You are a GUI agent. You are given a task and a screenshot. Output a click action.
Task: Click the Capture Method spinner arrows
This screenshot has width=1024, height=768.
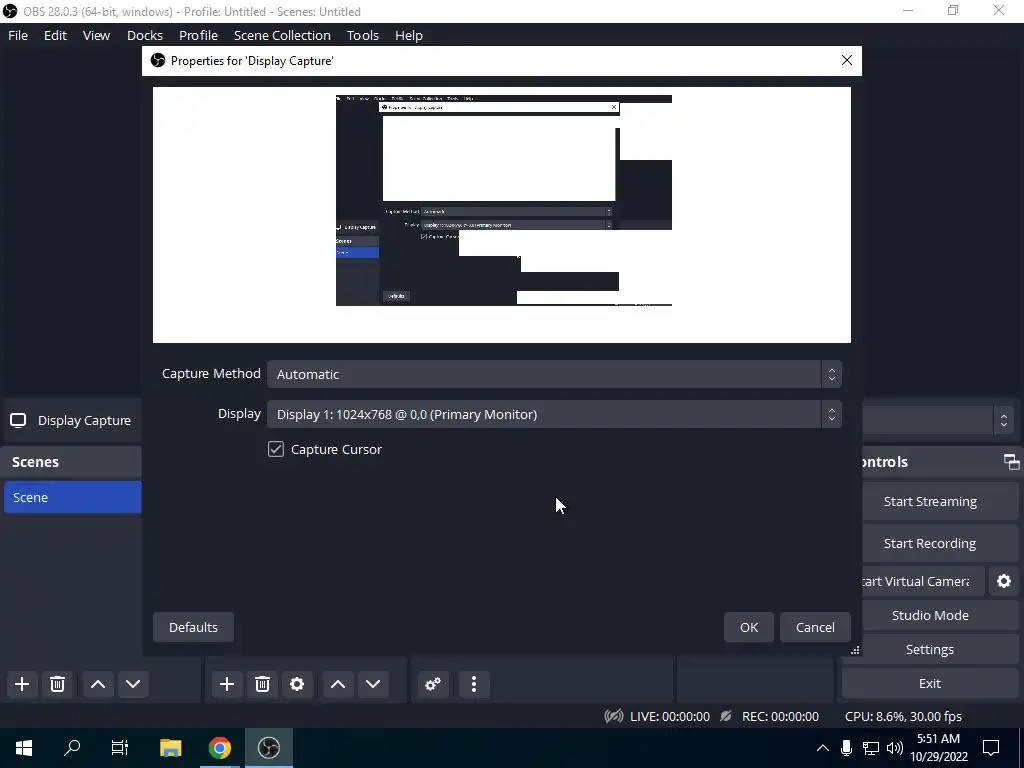pos(831,374)
